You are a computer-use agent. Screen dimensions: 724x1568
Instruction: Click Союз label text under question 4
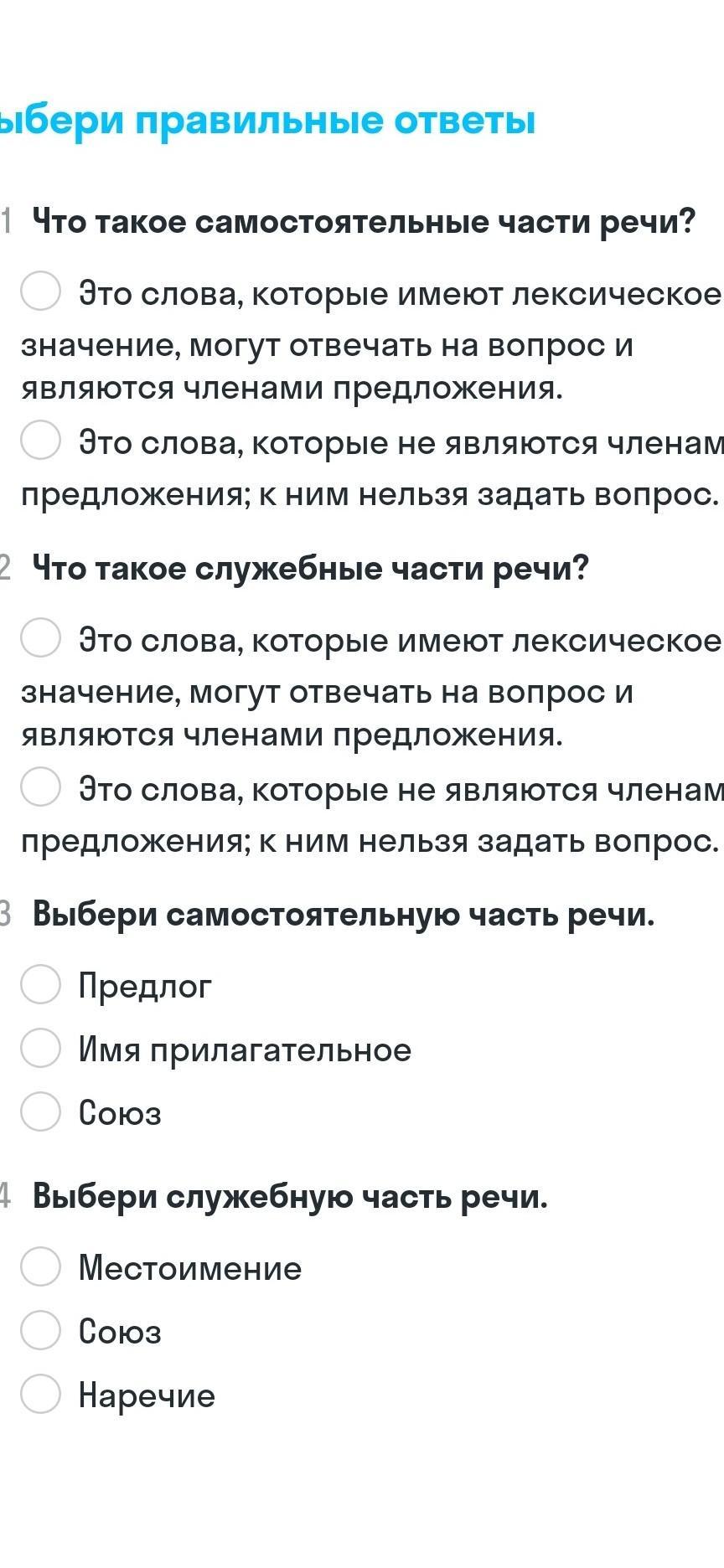120,1332
